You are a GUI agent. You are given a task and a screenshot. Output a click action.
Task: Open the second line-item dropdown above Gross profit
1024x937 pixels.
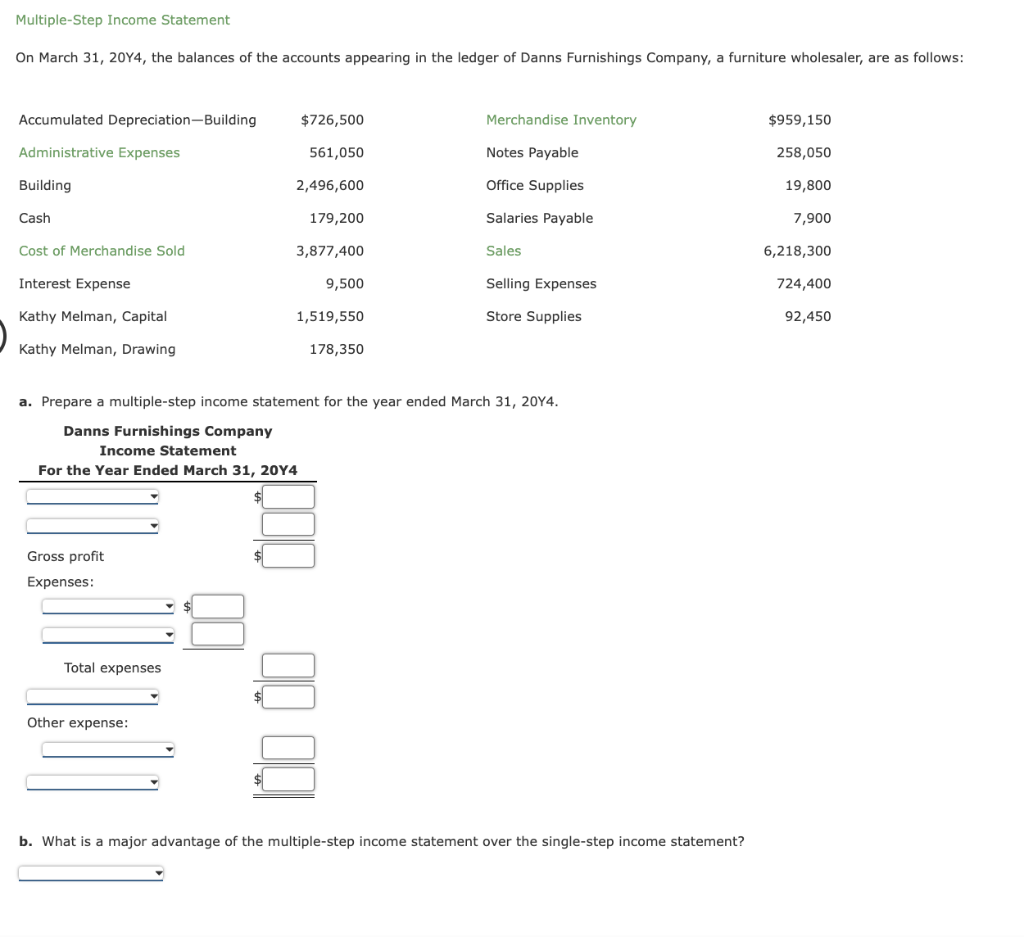(93, 526)
